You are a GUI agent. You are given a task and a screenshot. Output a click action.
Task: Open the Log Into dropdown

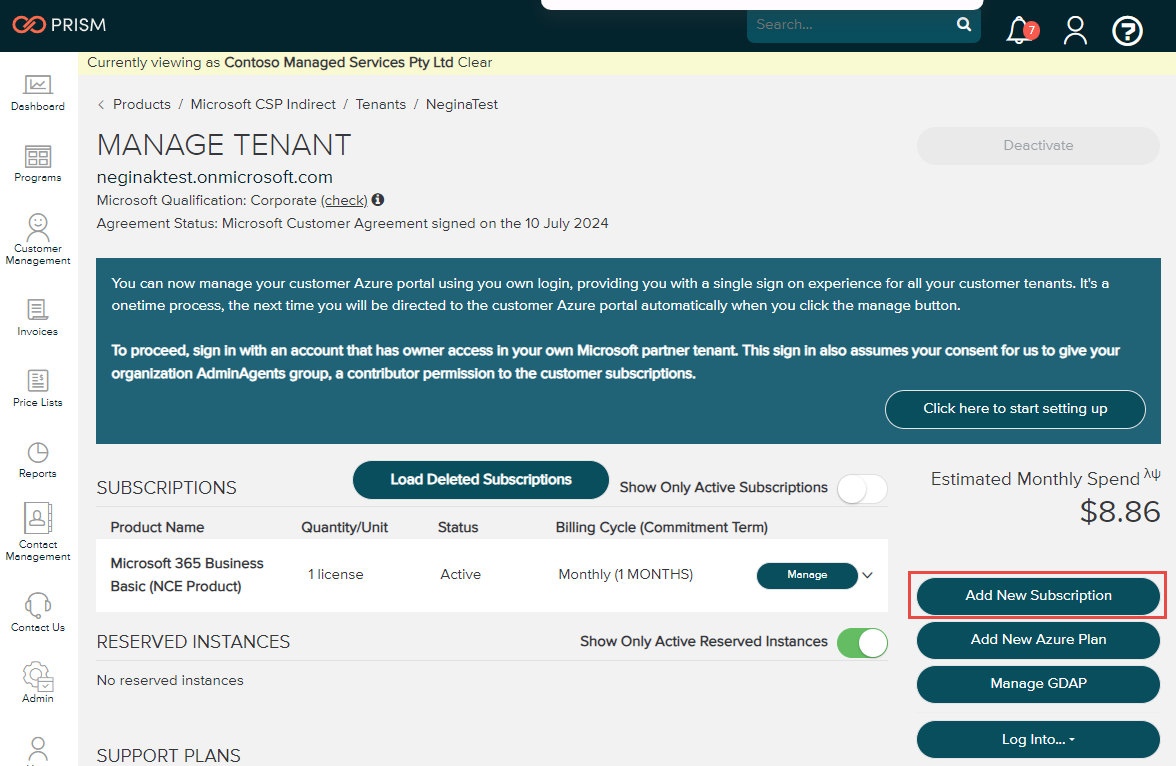pyautogui.click(x=1037, y=739)
